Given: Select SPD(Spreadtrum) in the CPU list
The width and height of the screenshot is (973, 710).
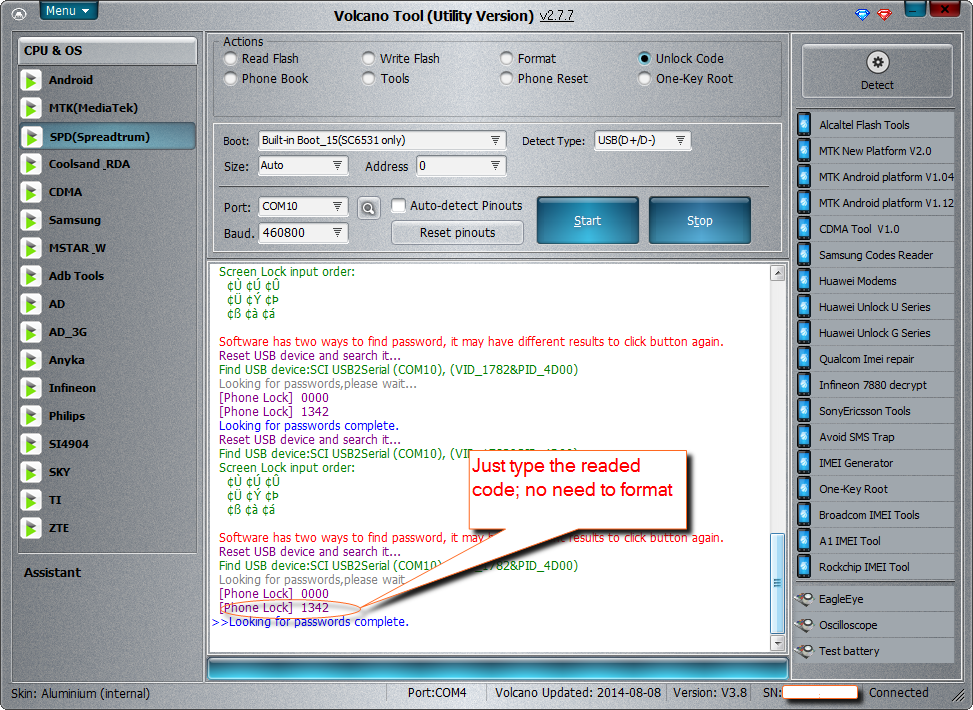Looking at the screenshot, I should coord(107,137).
